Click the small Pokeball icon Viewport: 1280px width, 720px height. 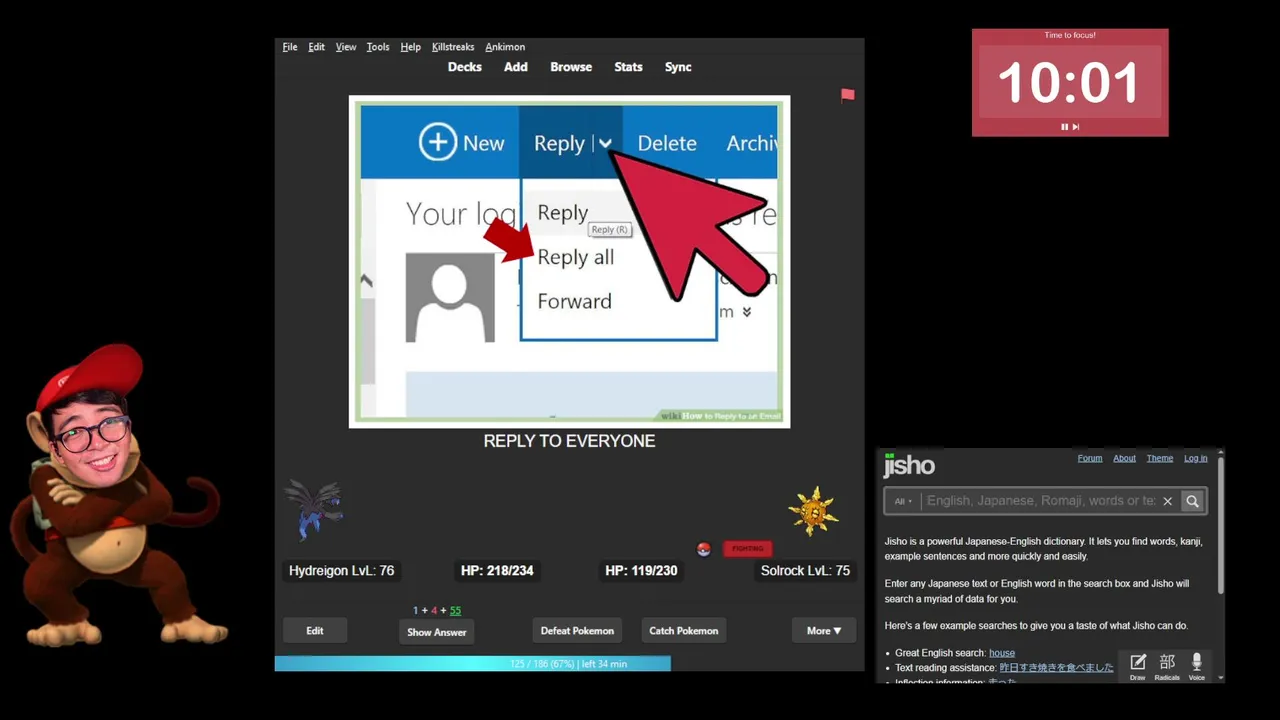(704, 549)
